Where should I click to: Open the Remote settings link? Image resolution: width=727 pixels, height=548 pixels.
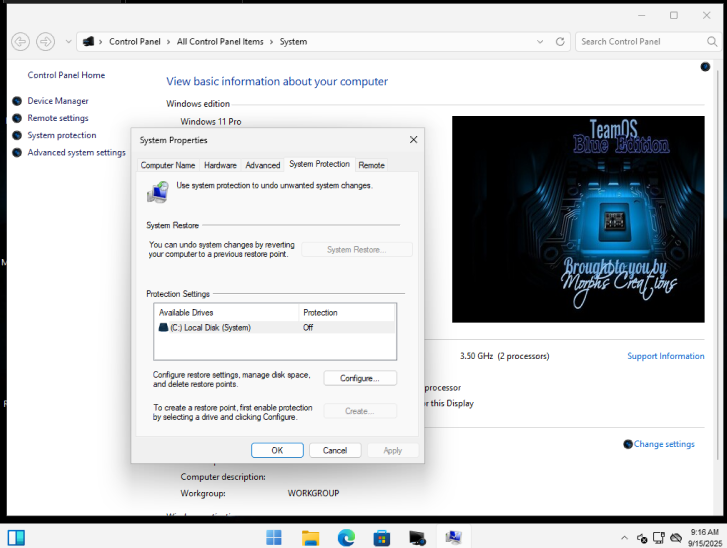pyautogui.click(x=58, y=118)
